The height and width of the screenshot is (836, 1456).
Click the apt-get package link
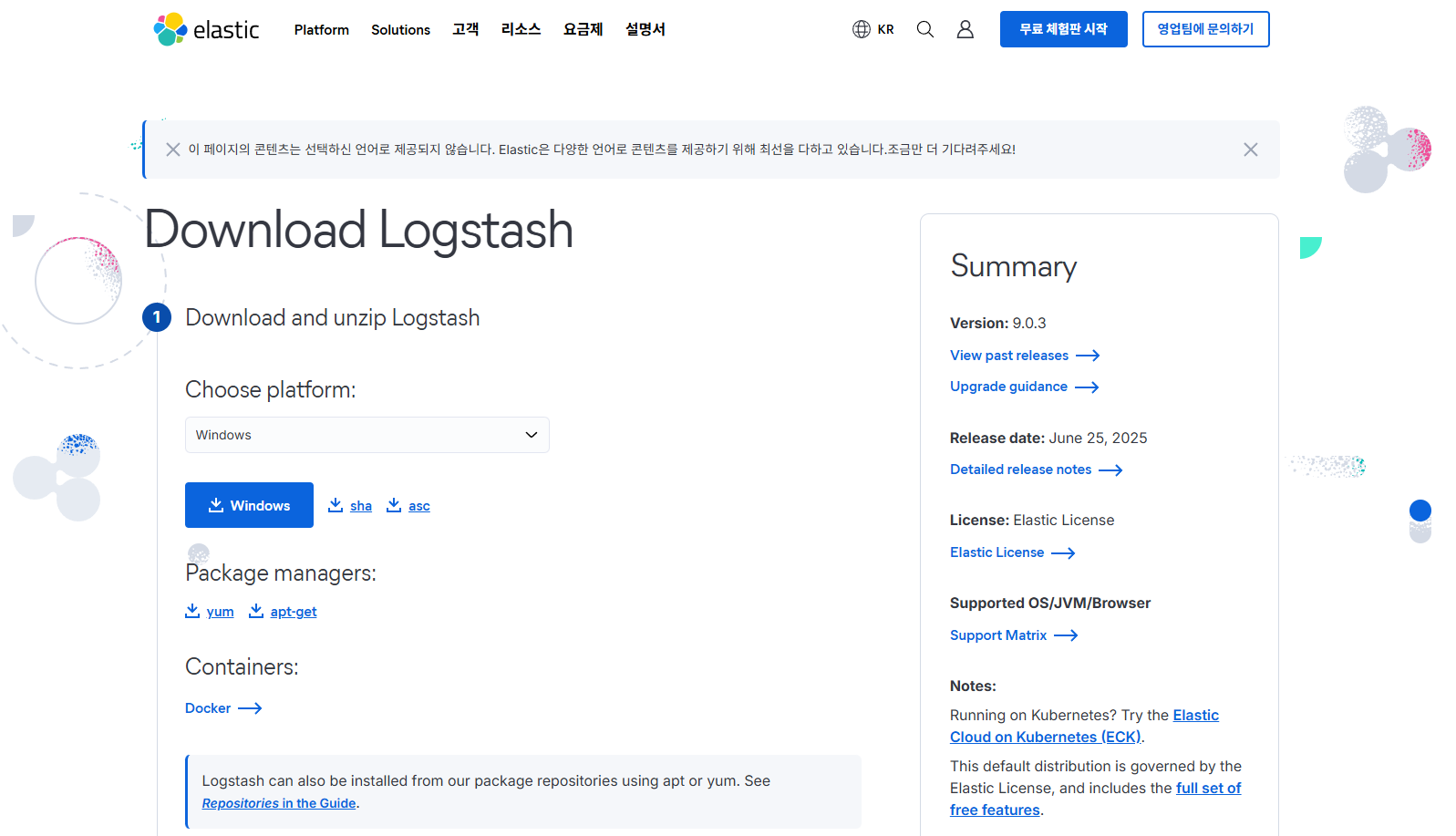(x=294, y=612)
